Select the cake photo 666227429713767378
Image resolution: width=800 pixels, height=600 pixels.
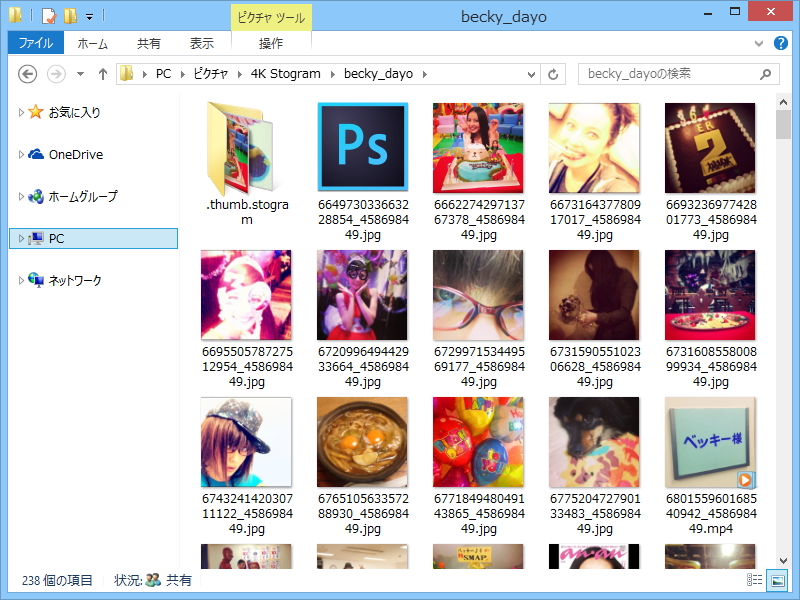[x=479, y=172]
